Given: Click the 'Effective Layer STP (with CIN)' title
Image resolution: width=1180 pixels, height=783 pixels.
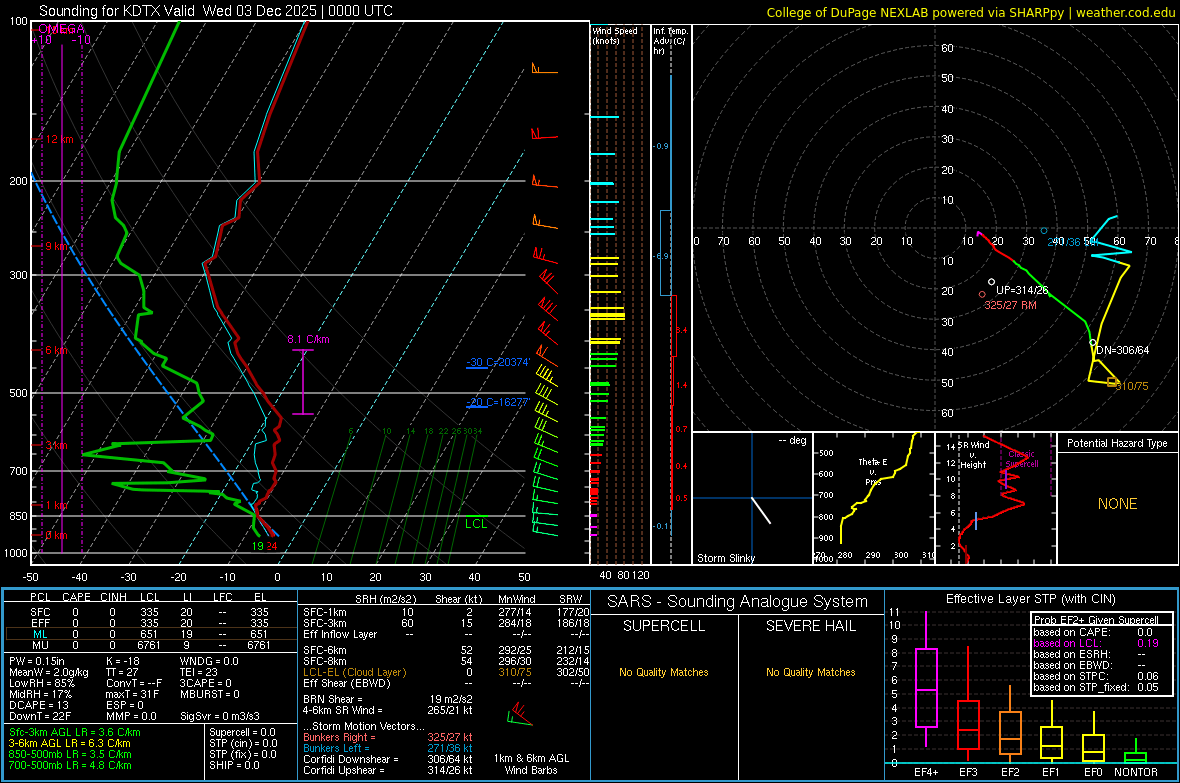Looking at the screenshot, I should (1030, 599).
